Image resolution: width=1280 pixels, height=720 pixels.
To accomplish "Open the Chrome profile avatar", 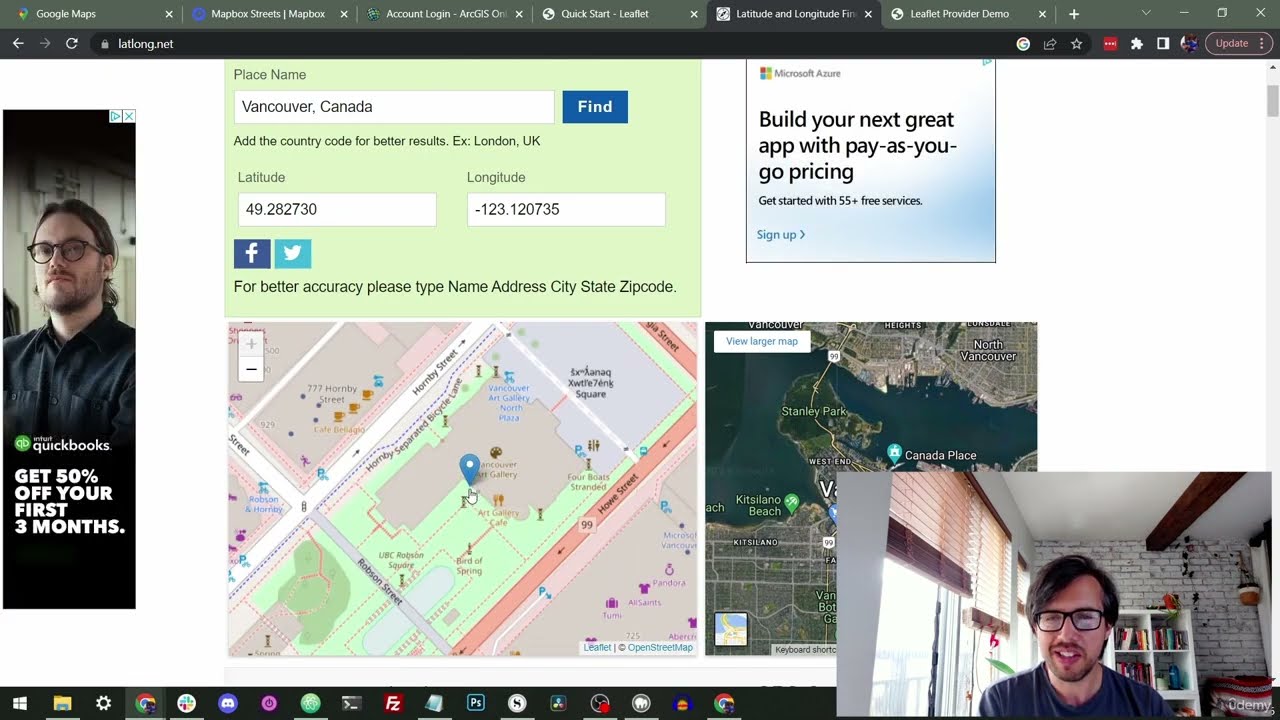I will [x=1189, y=44].
